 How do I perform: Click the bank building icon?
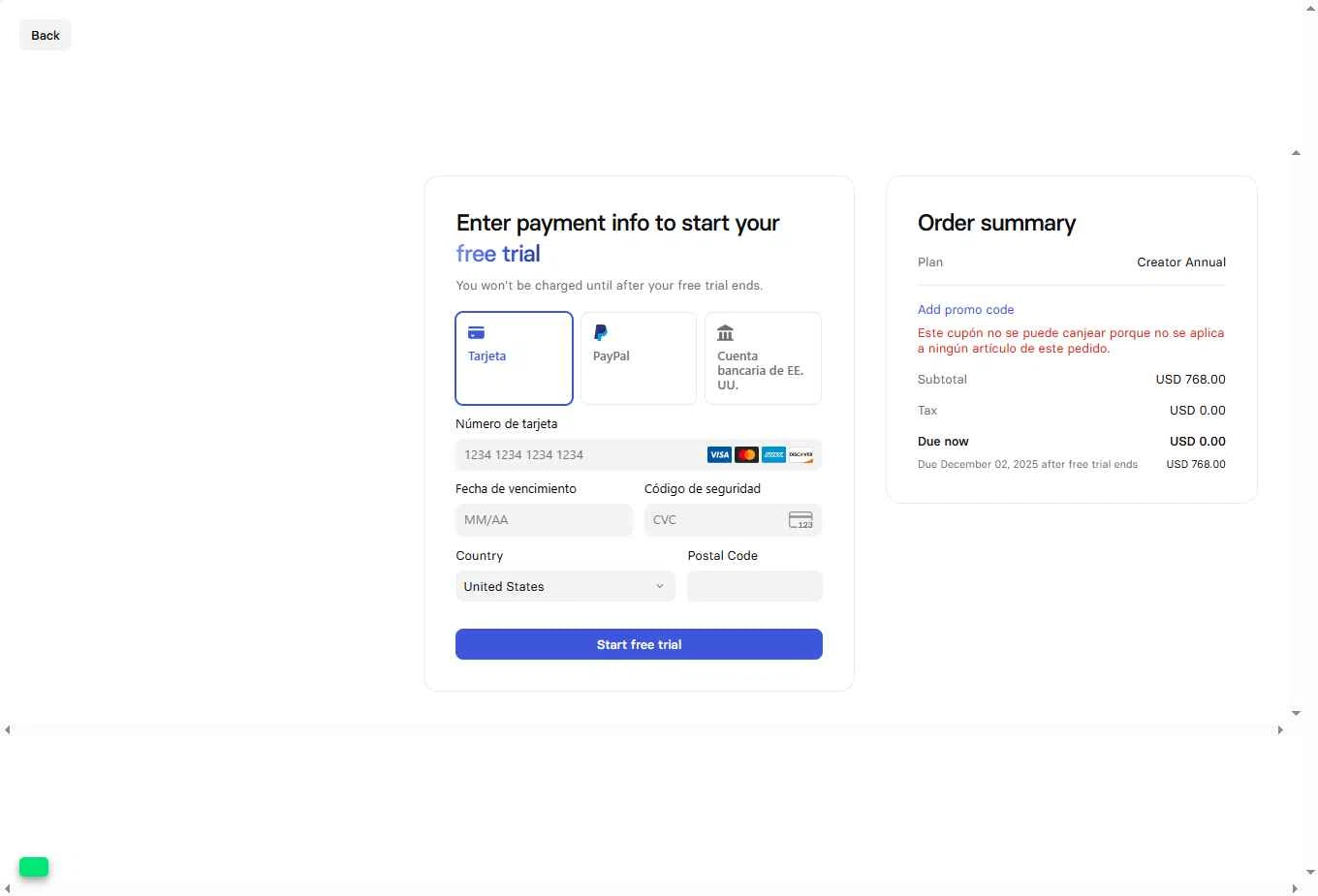click(725, 333)
